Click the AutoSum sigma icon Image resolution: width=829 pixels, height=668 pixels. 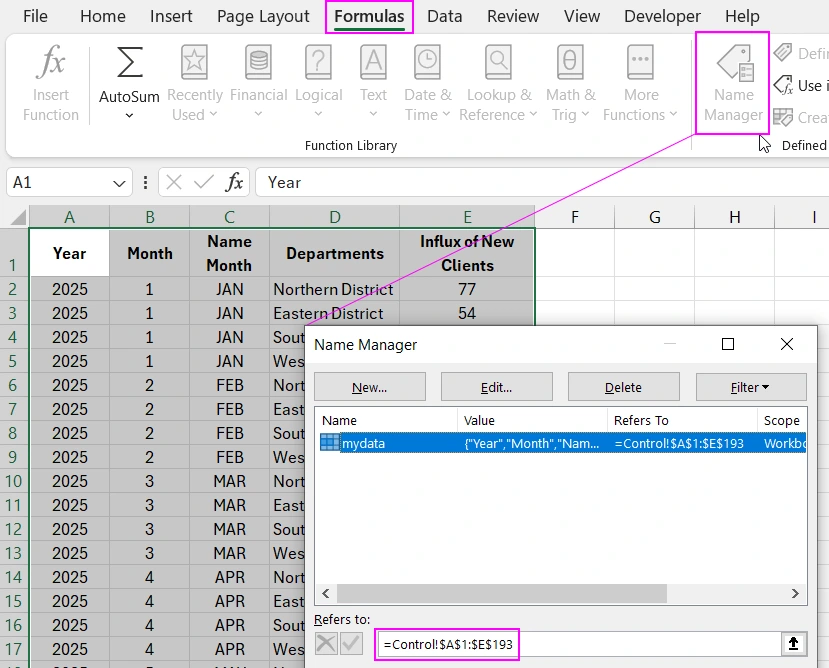coord(129,63)
